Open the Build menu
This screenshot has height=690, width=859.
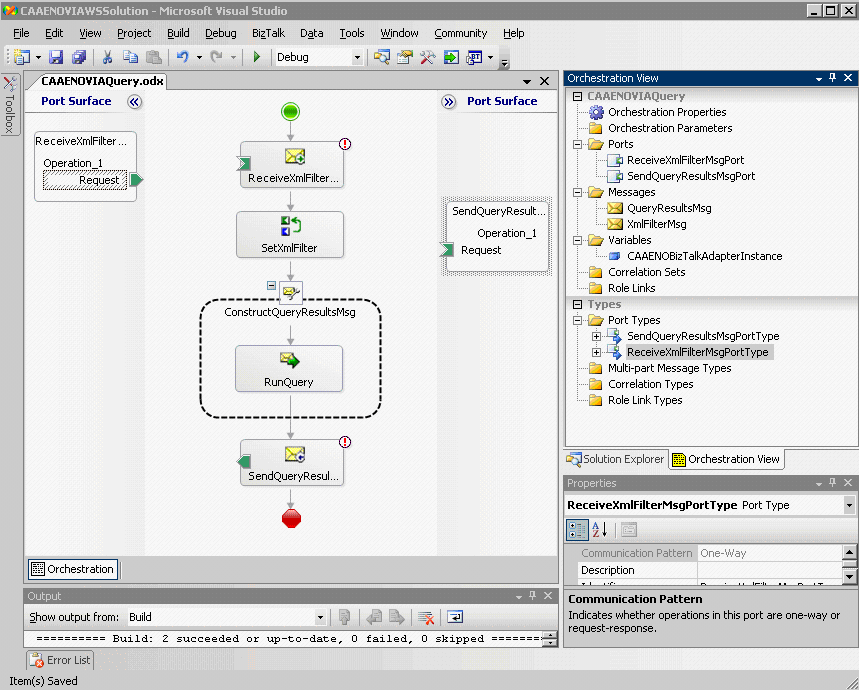178,33
